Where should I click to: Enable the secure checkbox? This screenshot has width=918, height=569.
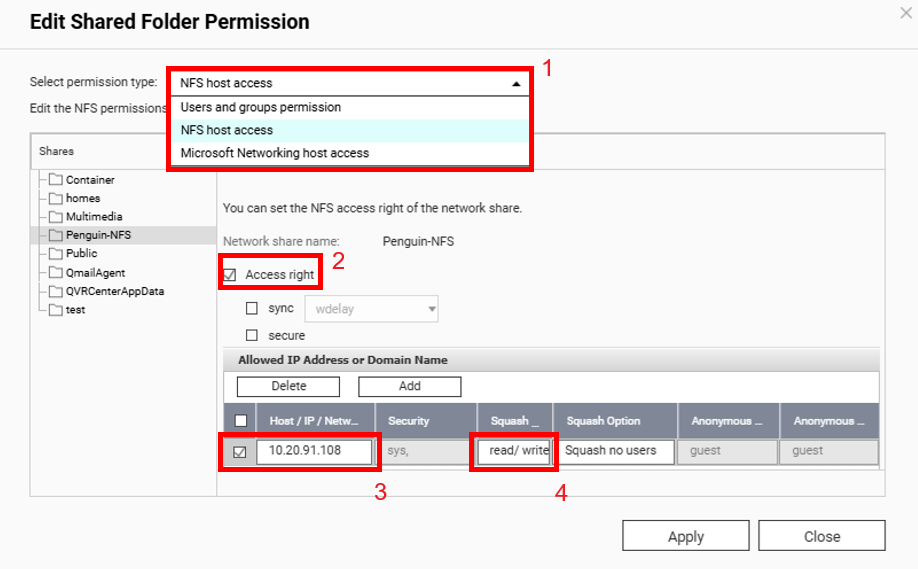(x=252, y=336)
